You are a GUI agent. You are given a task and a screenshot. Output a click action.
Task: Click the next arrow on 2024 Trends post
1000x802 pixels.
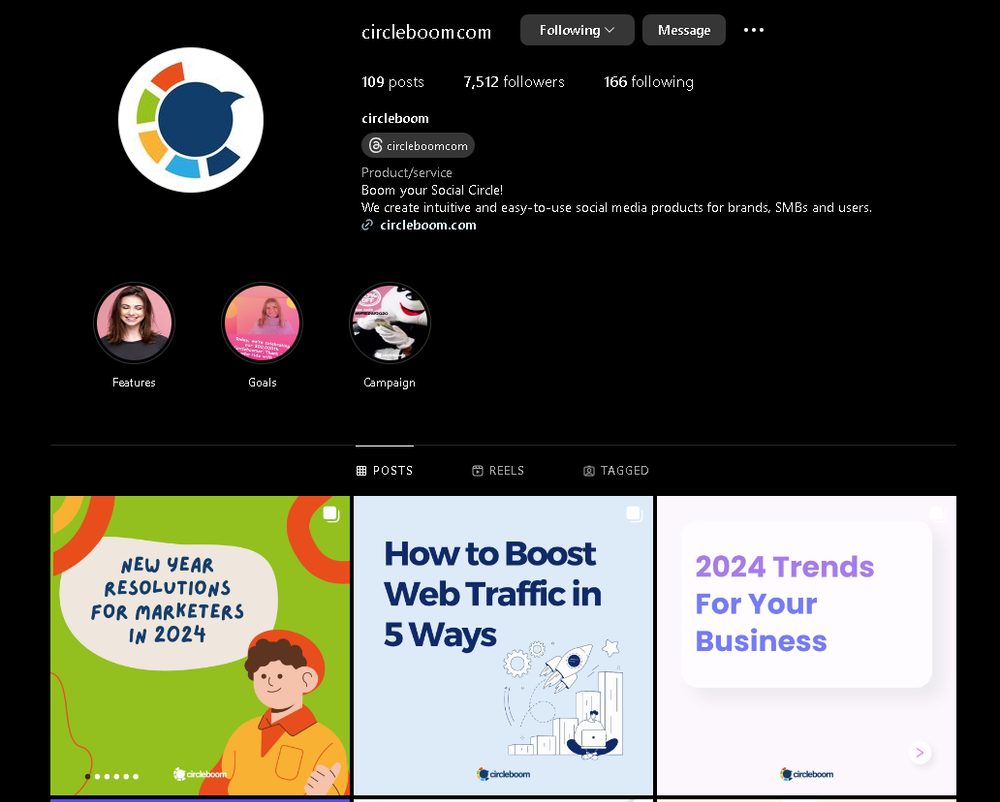point(920,752)
